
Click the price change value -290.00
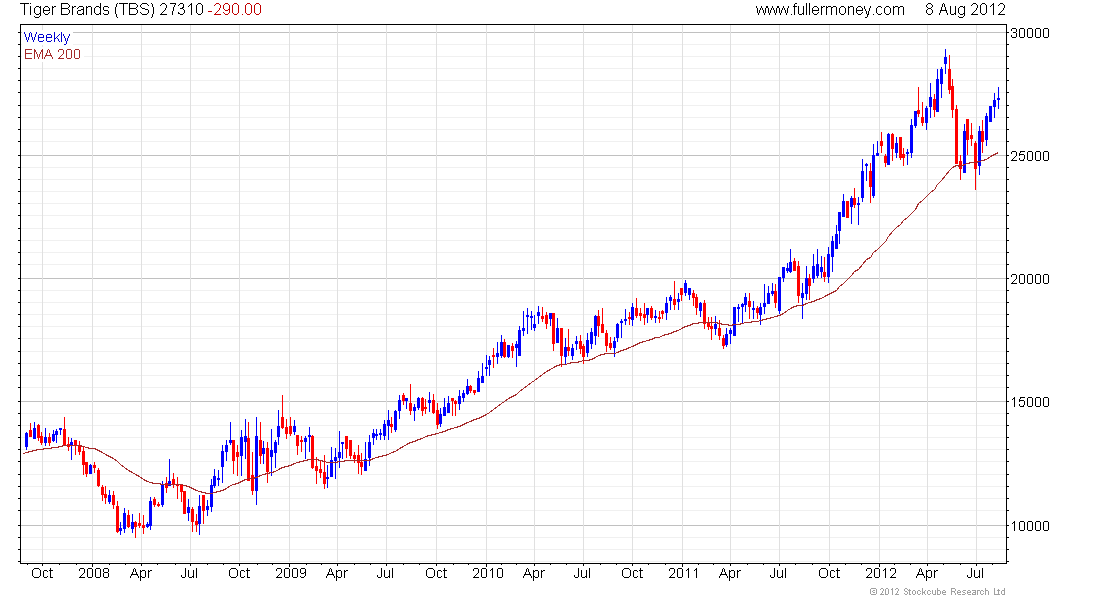[x=235, y=10]
